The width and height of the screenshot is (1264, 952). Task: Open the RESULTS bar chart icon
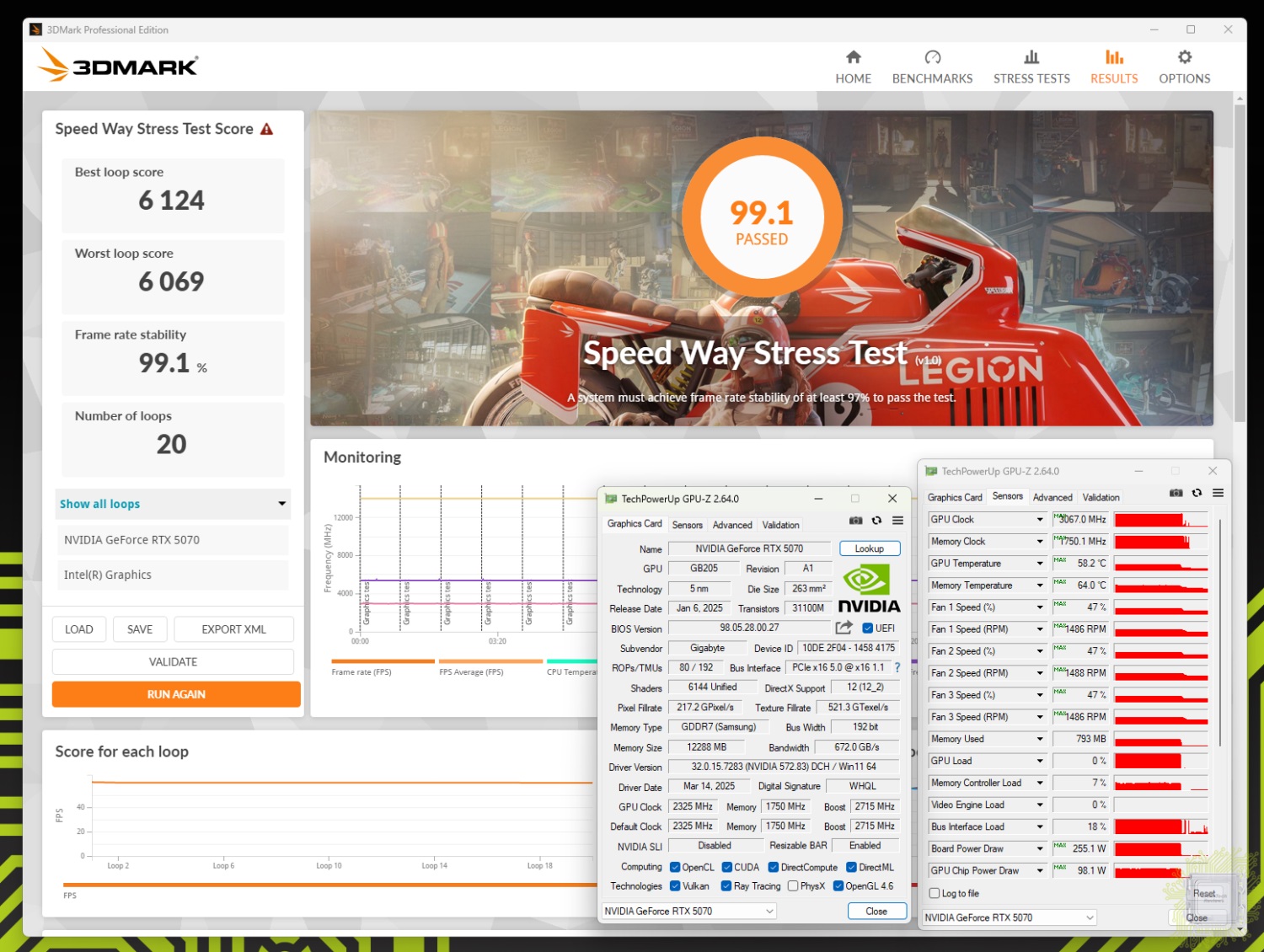1114,57
